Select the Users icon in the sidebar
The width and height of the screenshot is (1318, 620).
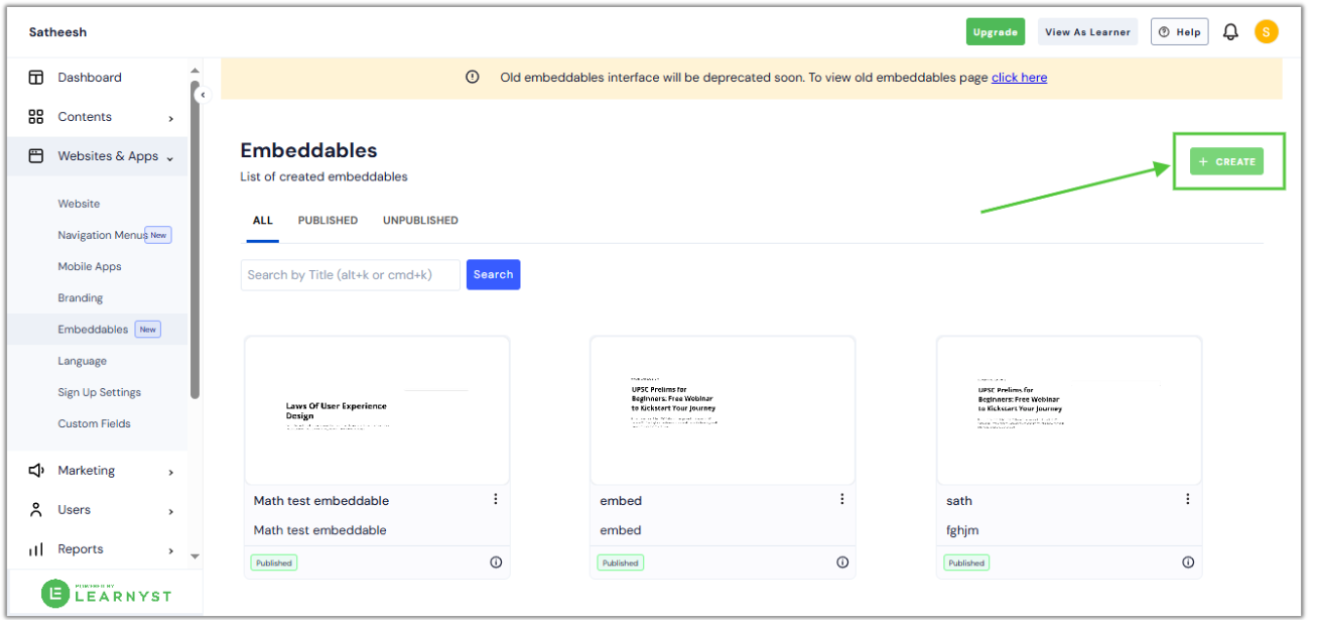click(x=36, y=510)
